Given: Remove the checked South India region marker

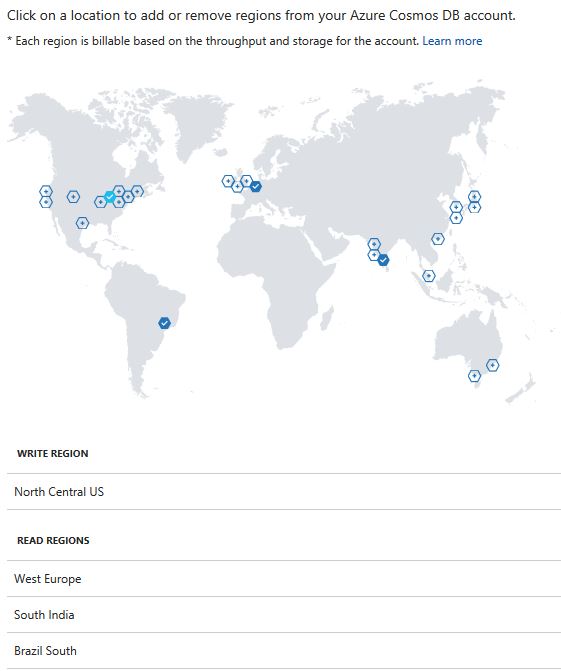Looking at the screenshot, I should click(383, 260).
